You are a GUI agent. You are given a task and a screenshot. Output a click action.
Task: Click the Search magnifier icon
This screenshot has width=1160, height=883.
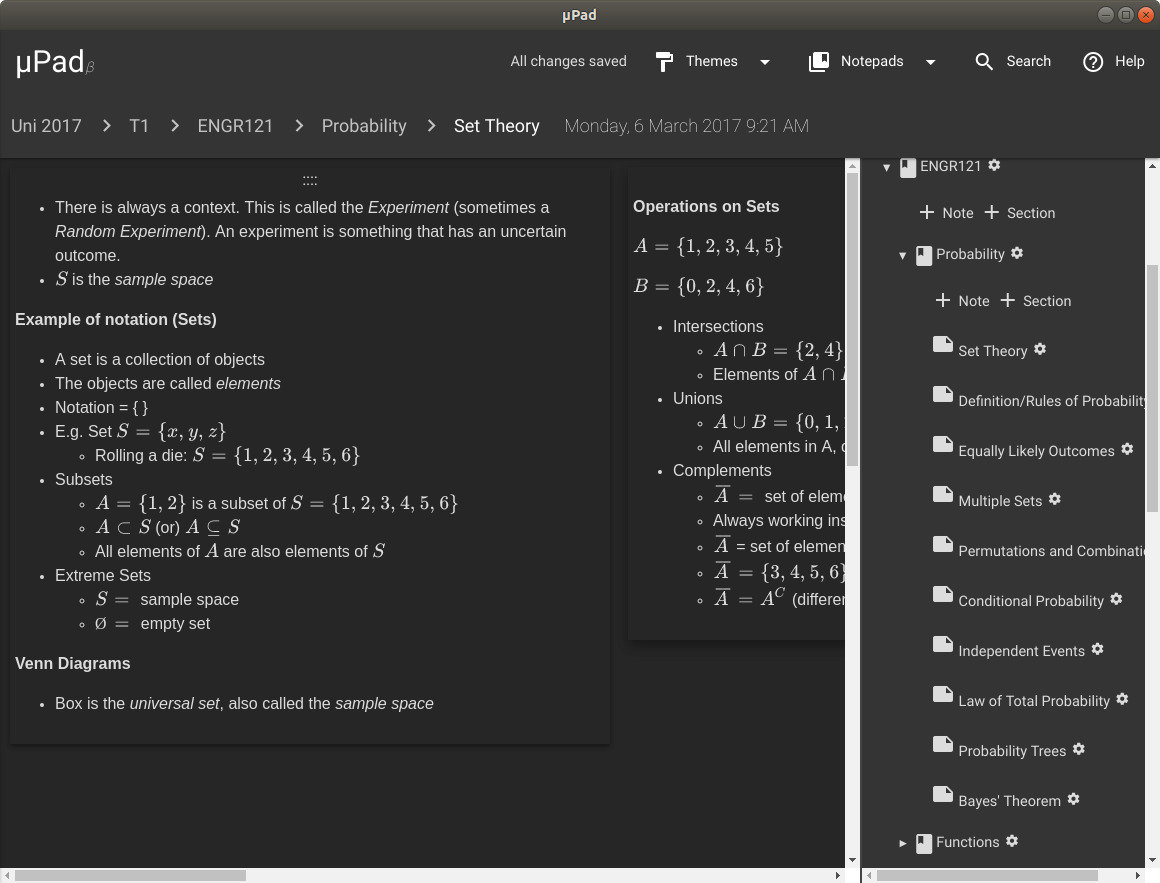[x=984, y=62]
